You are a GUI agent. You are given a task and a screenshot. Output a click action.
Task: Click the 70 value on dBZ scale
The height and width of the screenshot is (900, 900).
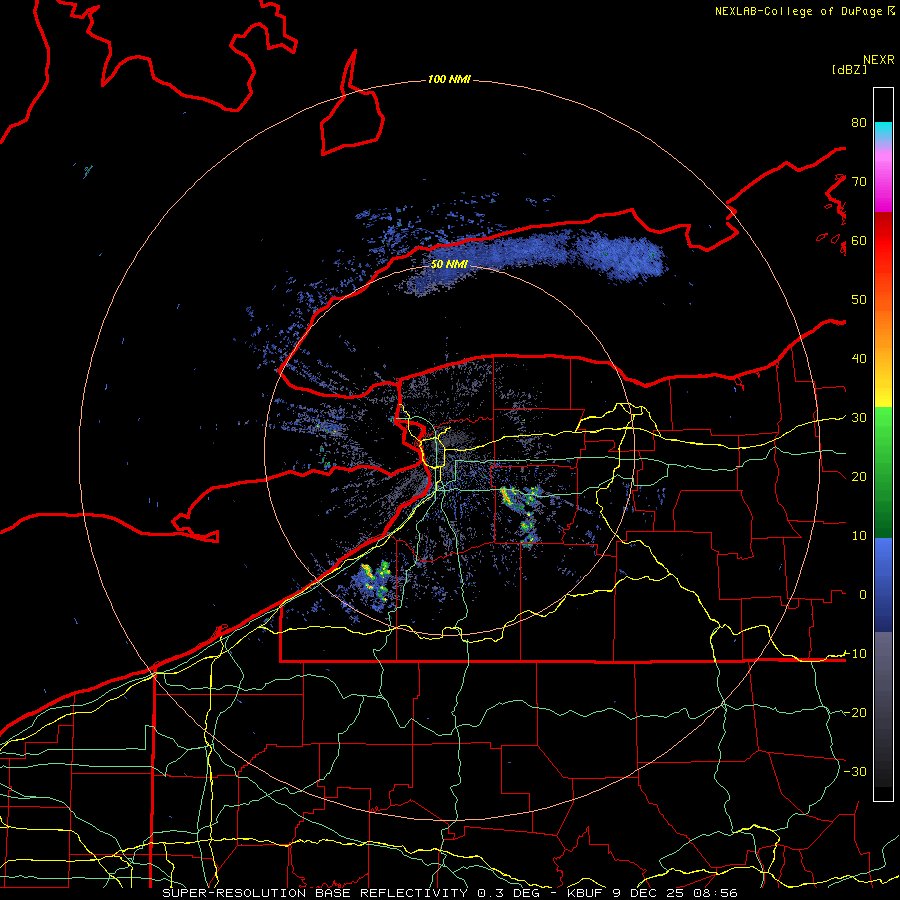tap(859, 181)
